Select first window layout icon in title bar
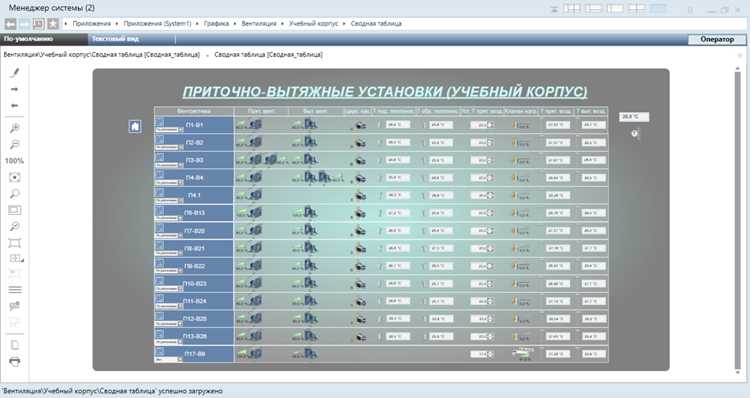 click(x=572, y=9)
